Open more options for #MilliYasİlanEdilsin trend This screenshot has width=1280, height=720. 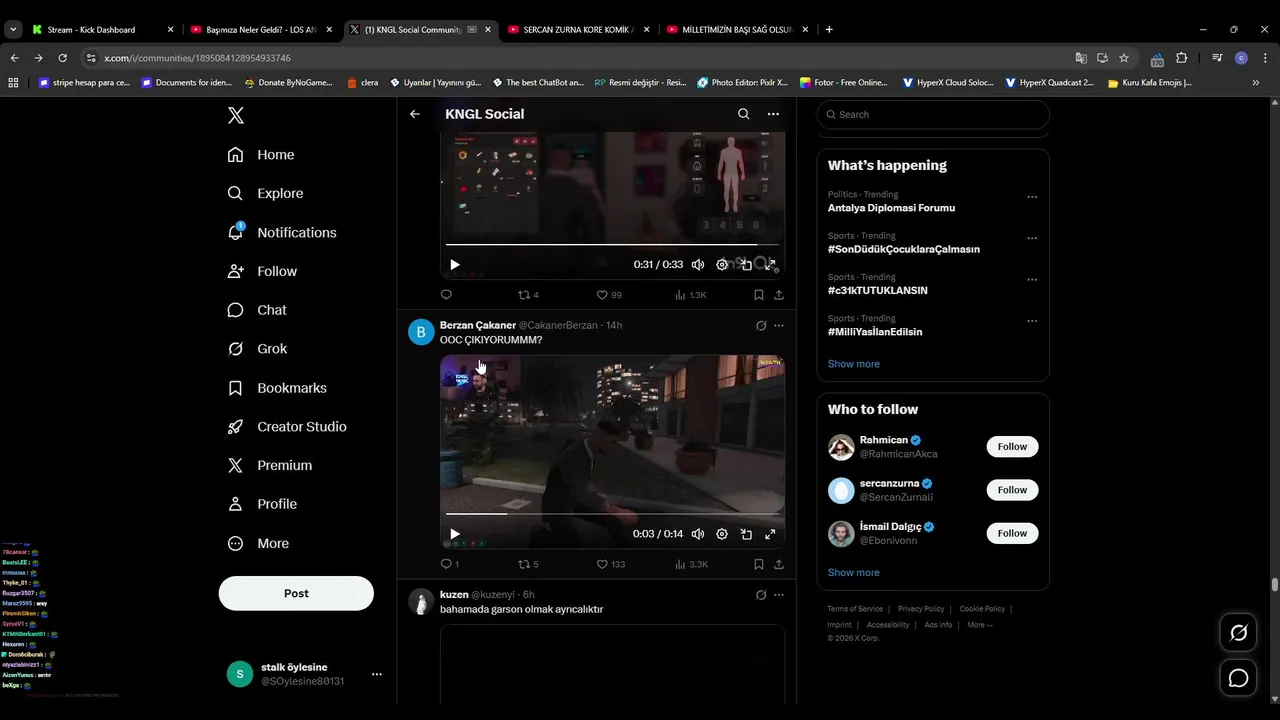tap(1032, 321)
